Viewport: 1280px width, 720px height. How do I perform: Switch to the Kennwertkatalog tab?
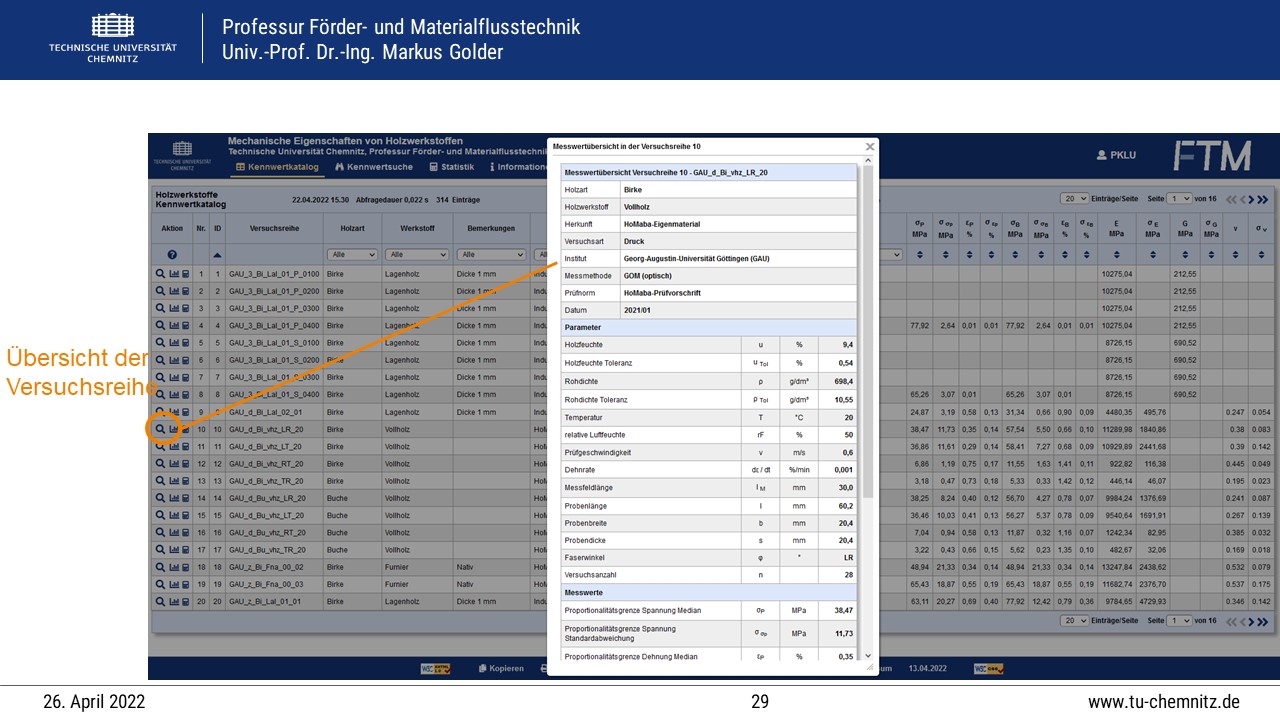pyautogui.click(x=276, y=167)
